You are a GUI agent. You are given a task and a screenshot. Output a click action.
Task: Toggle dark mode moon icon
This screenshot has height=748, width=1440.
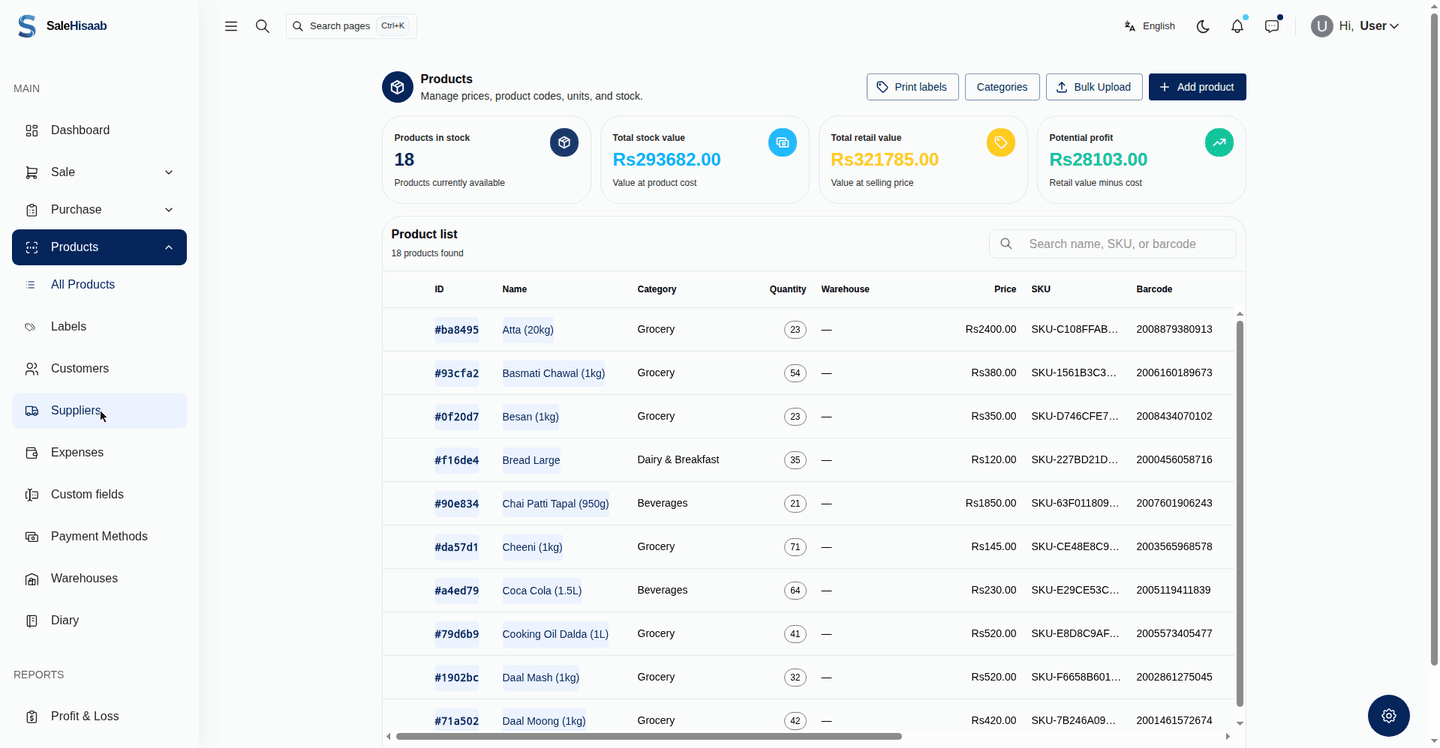[x=1203, y=26]
